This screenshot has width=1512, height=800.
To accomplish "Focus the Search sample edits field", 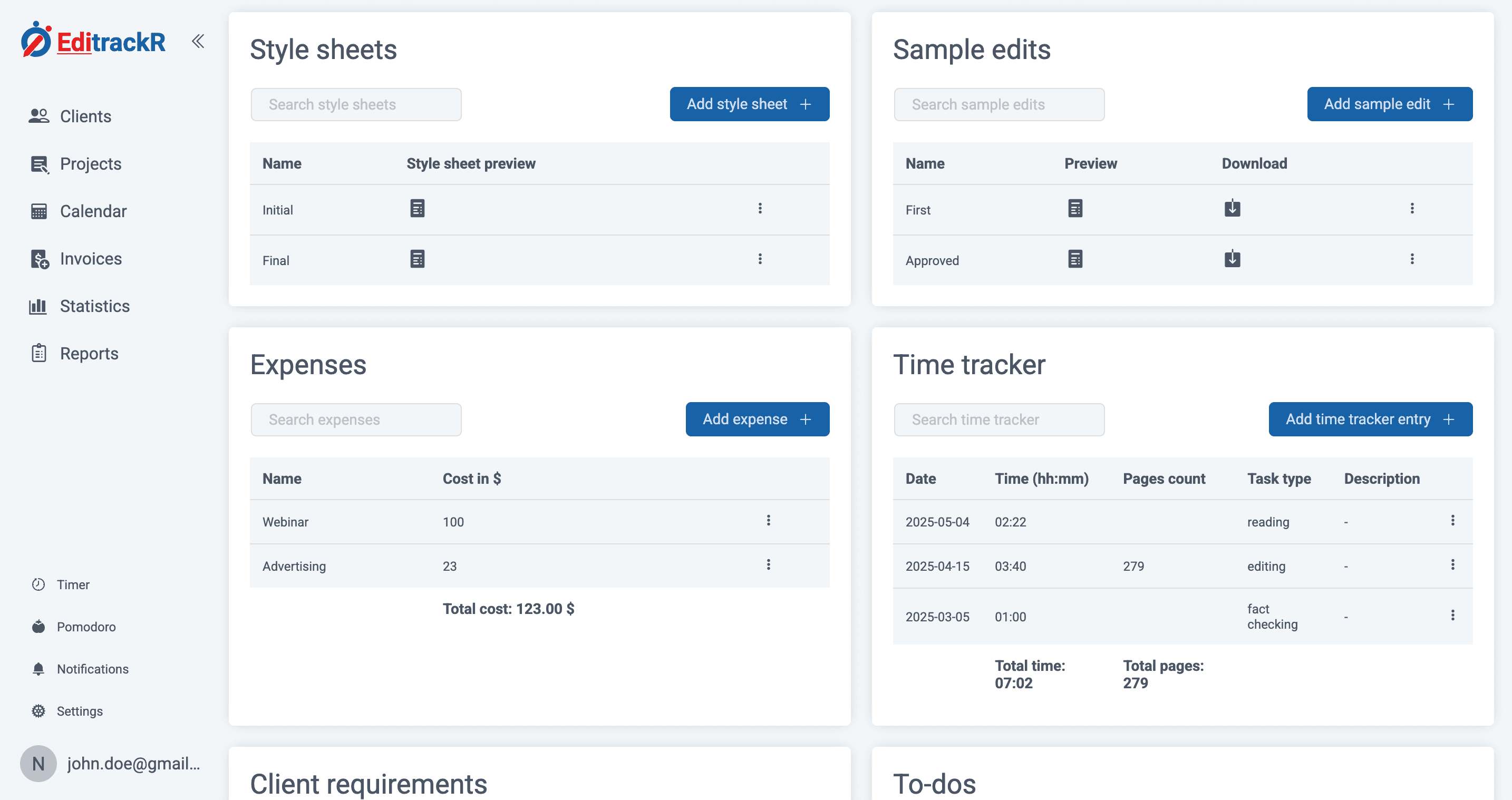I will coord(999,104).
